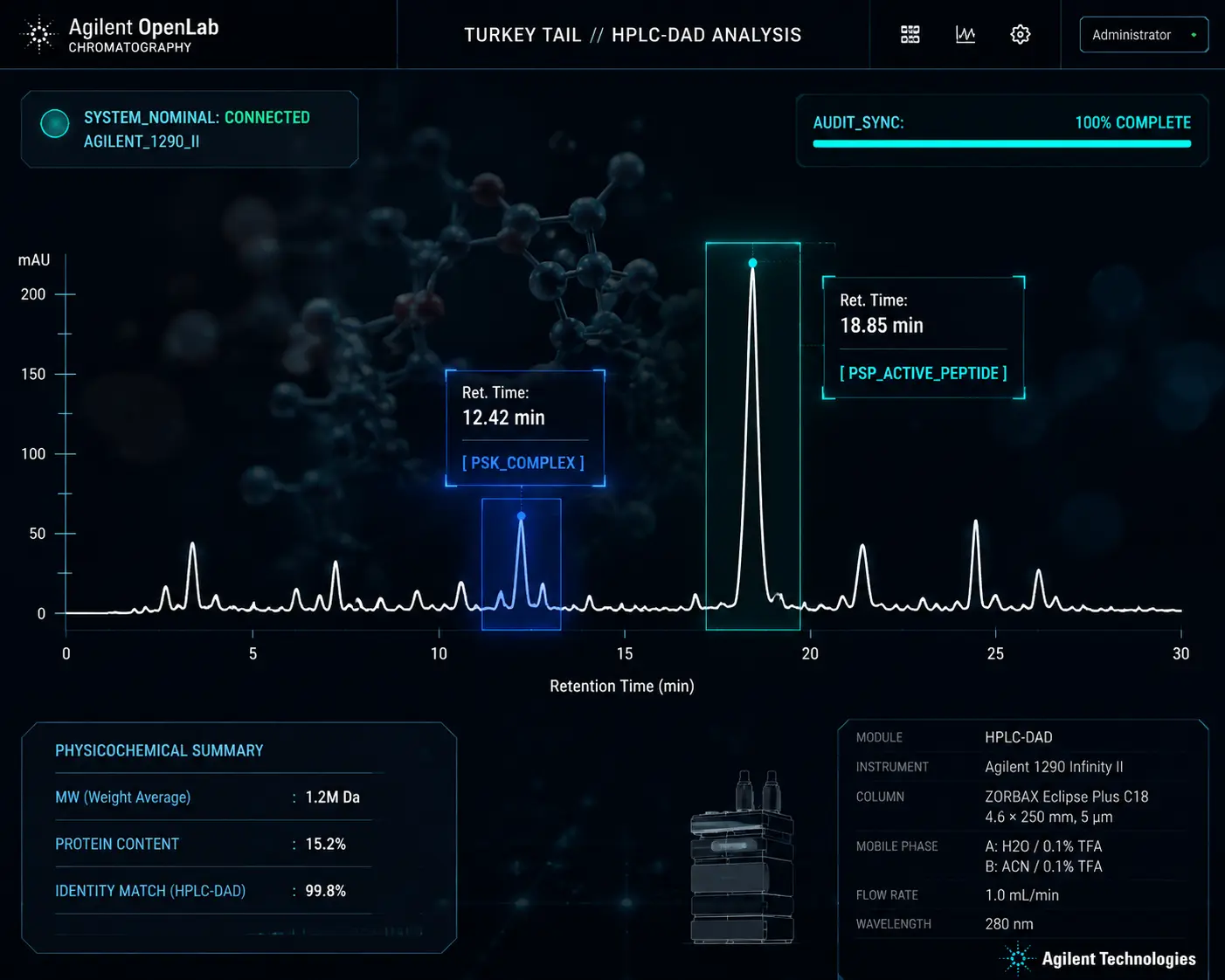Click the SYSTEM_NOMINAL: CONNECTED status text
Screen dimensions: 1225x980
click(x=197, y=117)
